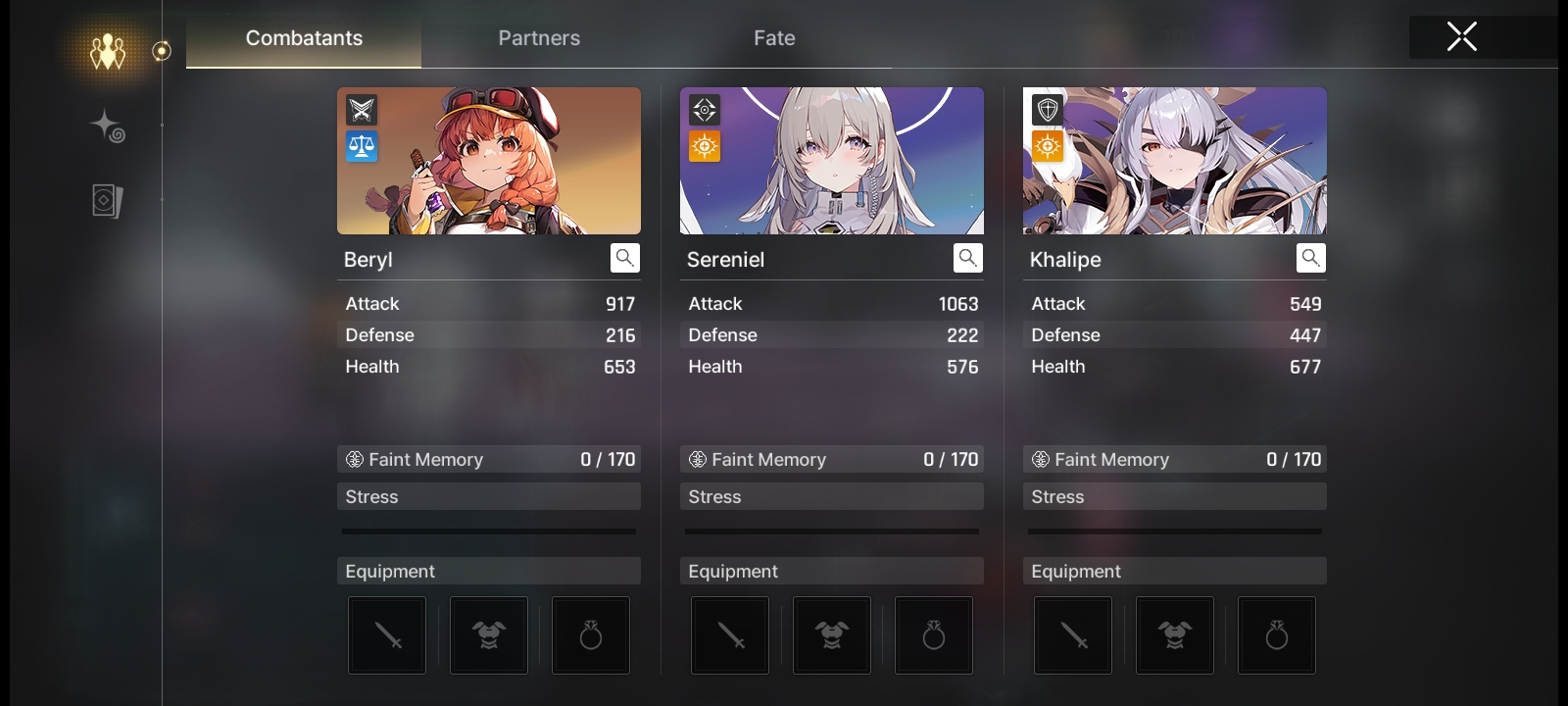Select the Combatants tab

(x=304, y=38)
